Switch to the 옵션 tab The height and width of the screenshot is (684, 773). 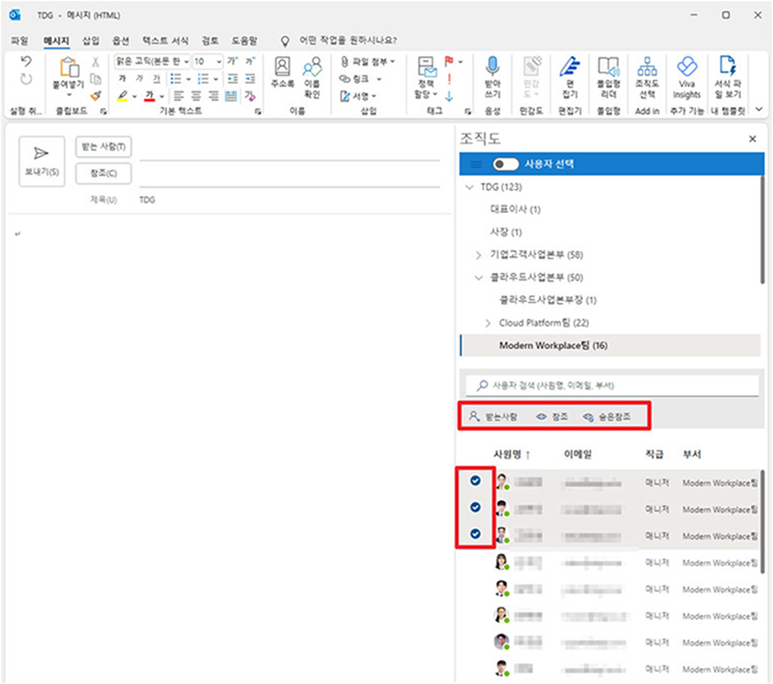click(x=121, y=41)
